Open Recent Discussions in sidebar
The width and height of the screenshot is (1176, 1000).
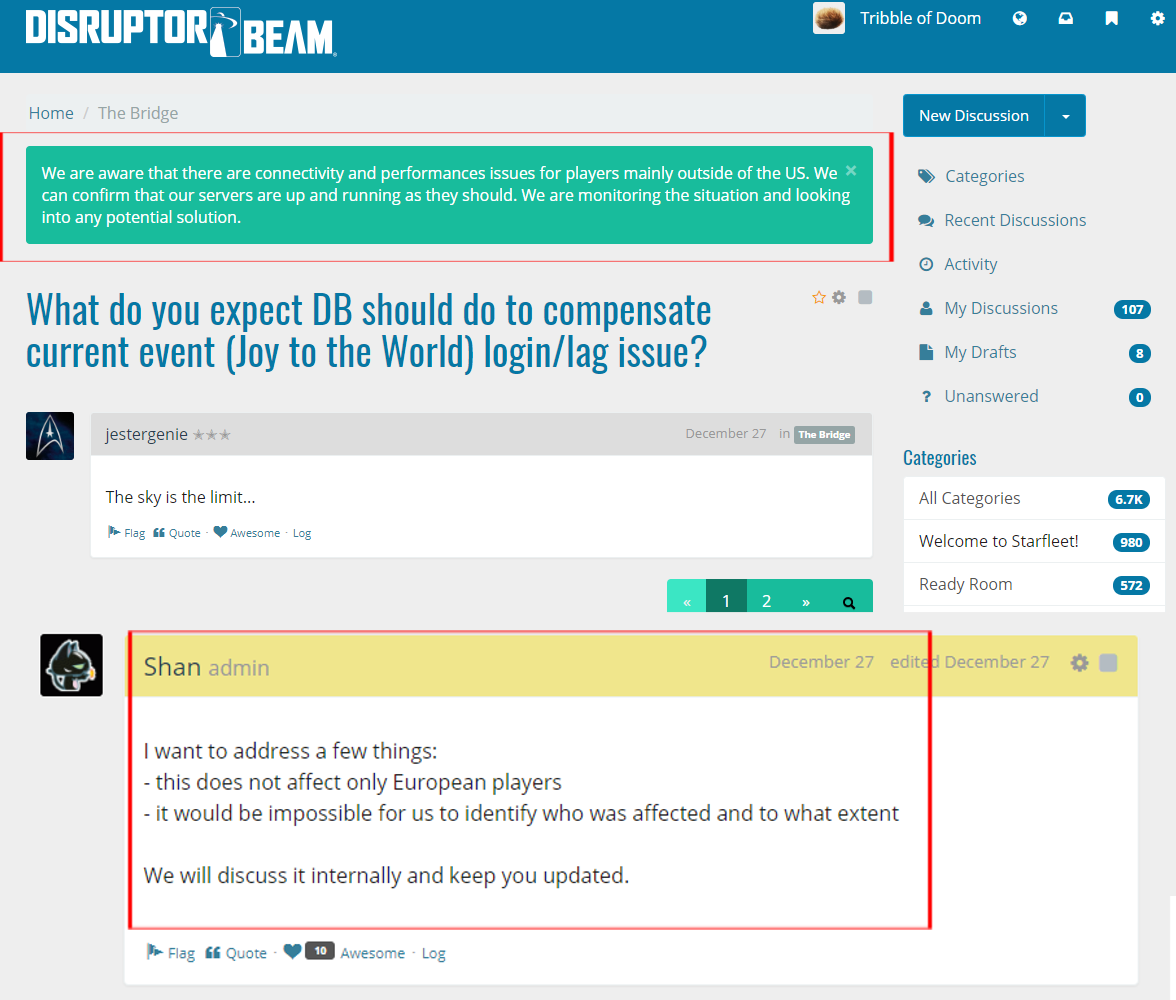[x=1015, y=221]
